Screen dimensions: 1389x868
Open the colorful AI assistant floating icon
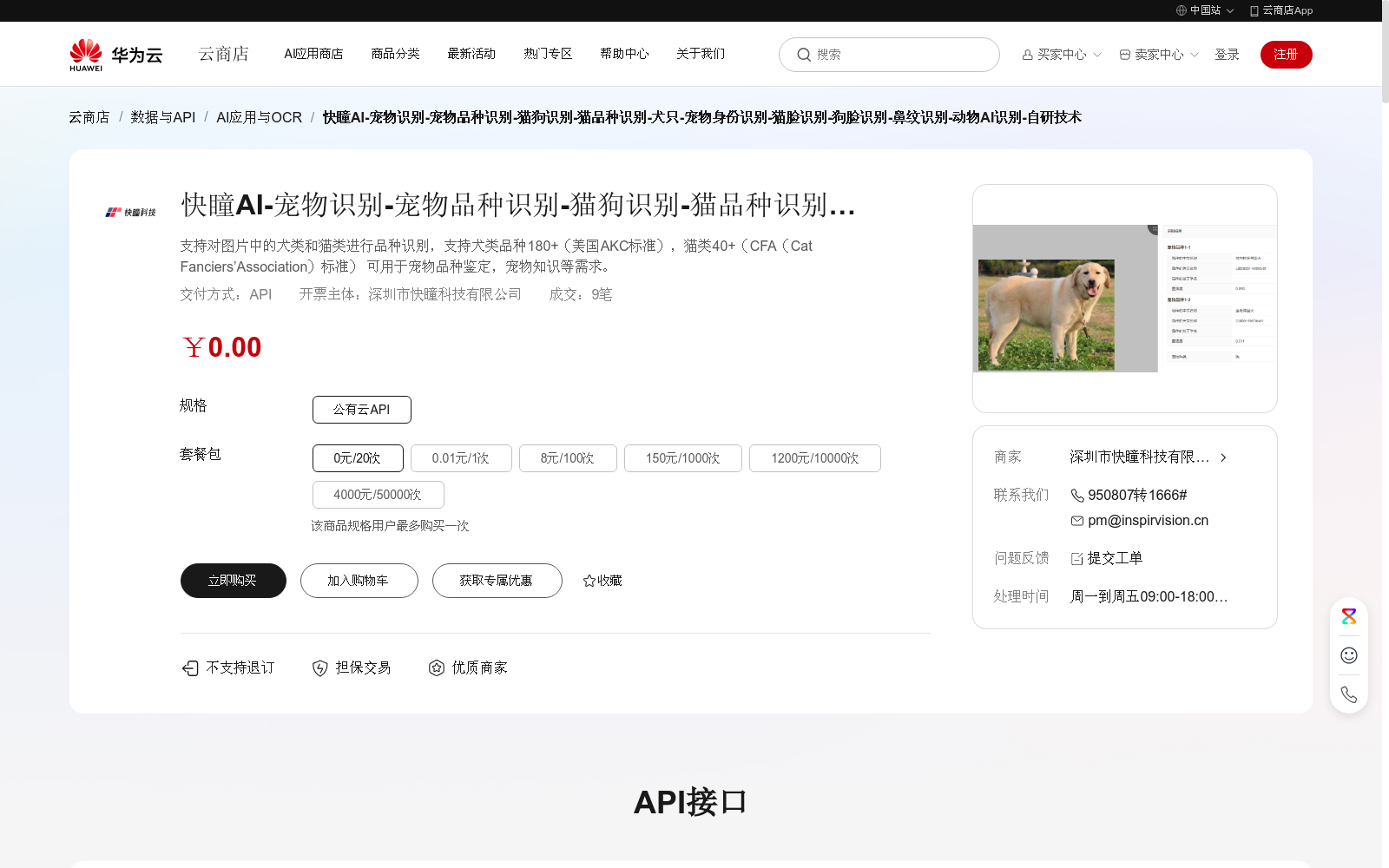click(x=1348, y=617)
